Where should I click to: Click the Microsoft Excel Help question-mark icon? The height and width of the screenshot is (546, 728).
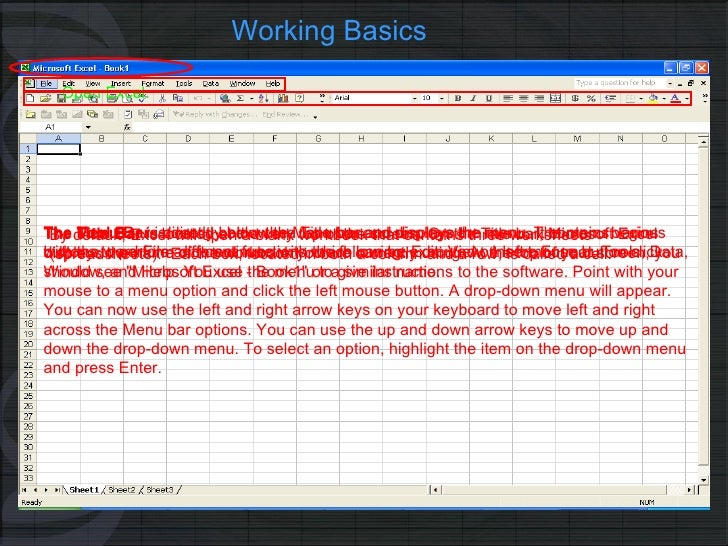click(x=299, y=98)
